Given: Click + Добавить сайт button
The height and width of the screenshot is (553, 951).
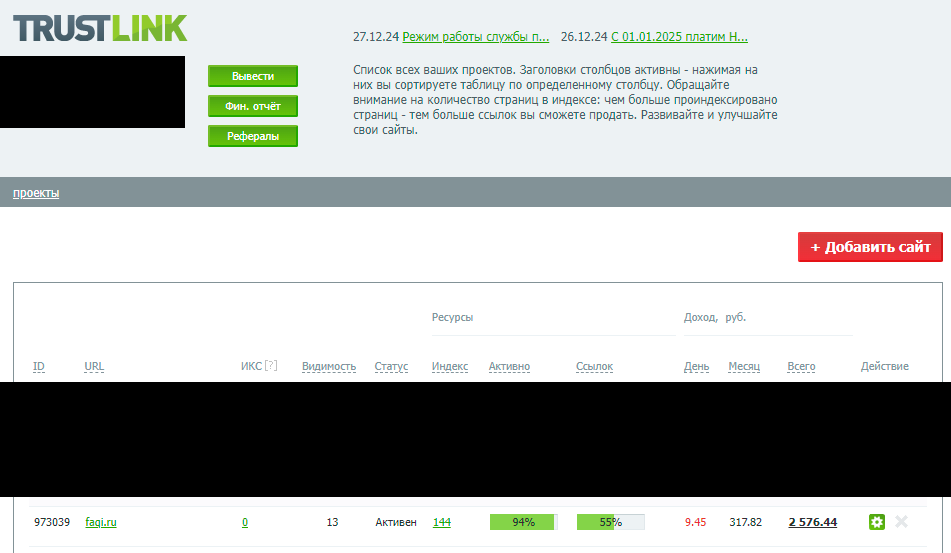Looking at the screenshot, I should tap(870, 247).
